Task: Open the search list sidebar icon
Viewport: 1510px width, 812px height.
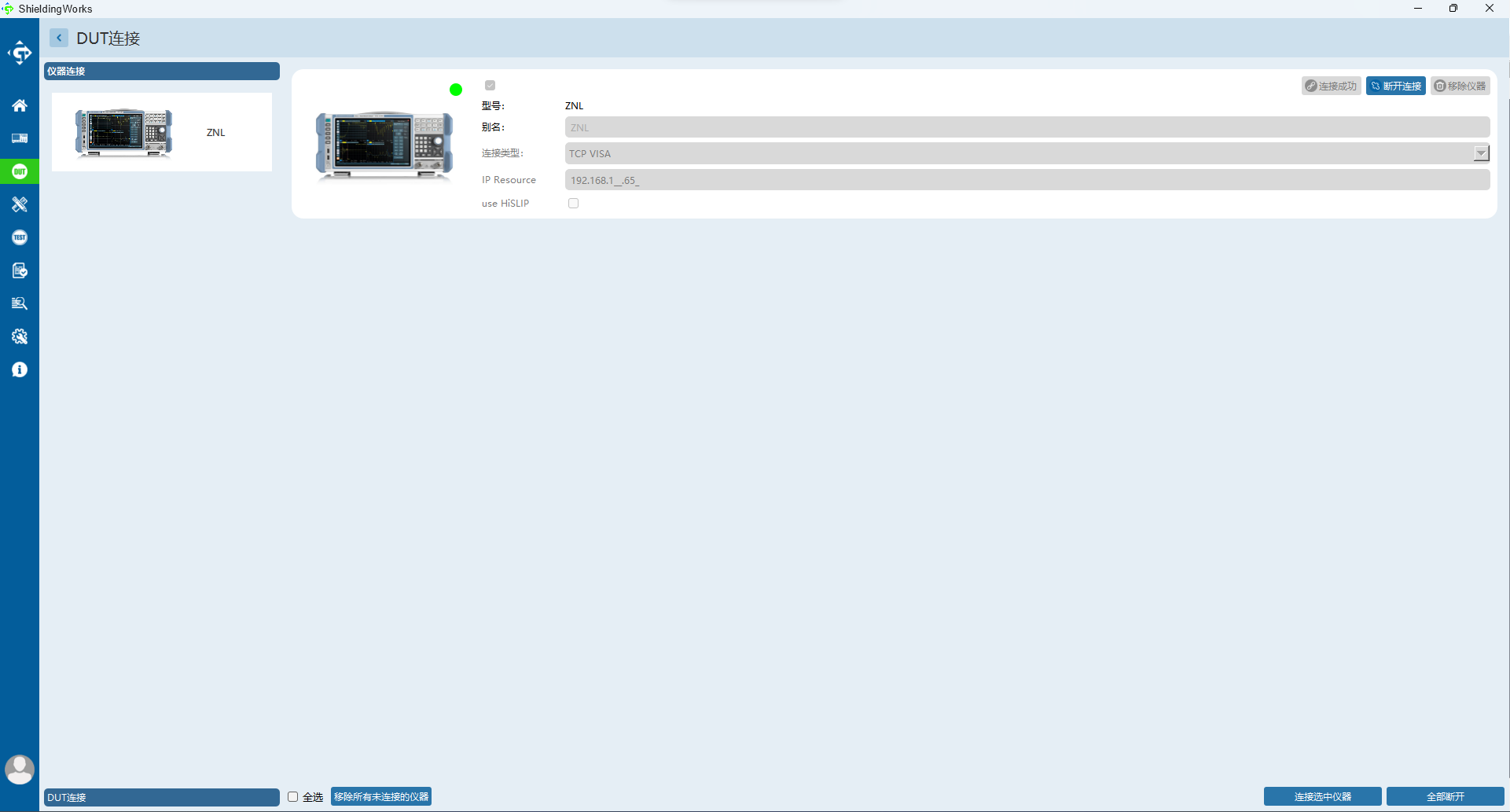Action: [x=20, y=303]
